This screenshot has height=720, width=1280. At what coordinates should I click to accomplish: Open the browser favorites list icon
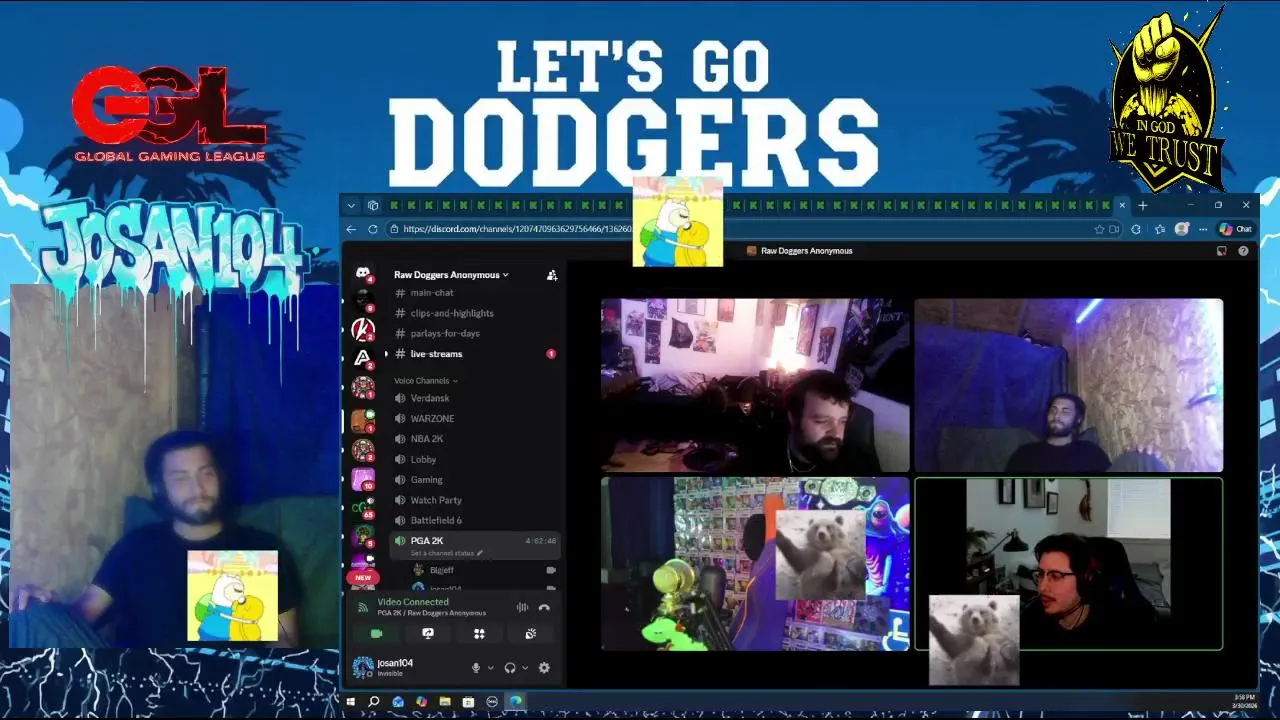pyautogui.click(x=1159, y=229)
